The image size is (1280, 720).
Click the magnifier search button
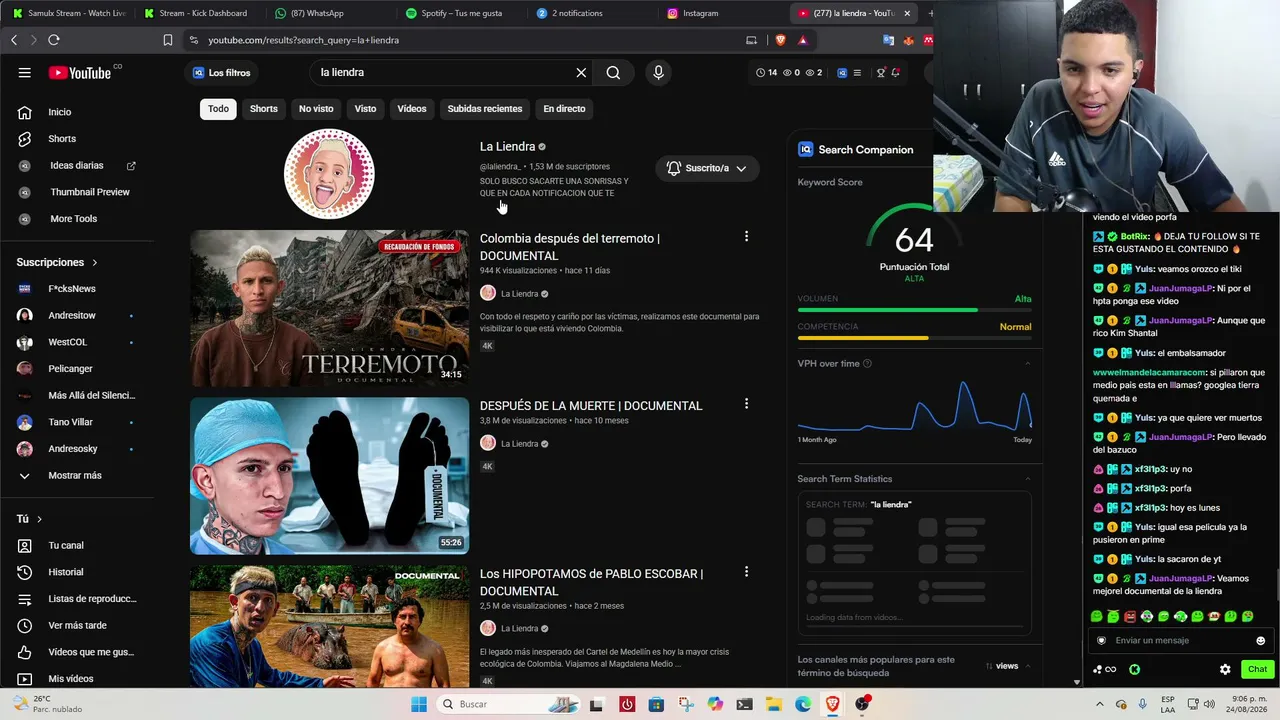[613, 73]
